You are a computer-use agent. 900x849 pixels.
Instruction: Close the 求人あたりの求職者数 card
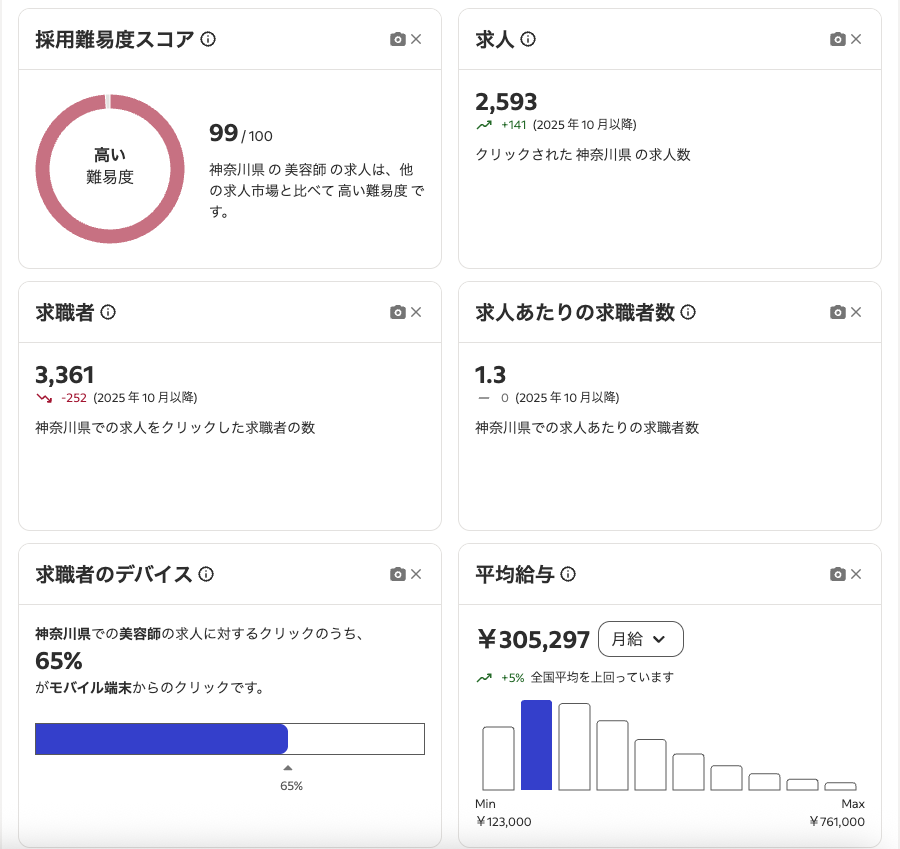[856, 312]
